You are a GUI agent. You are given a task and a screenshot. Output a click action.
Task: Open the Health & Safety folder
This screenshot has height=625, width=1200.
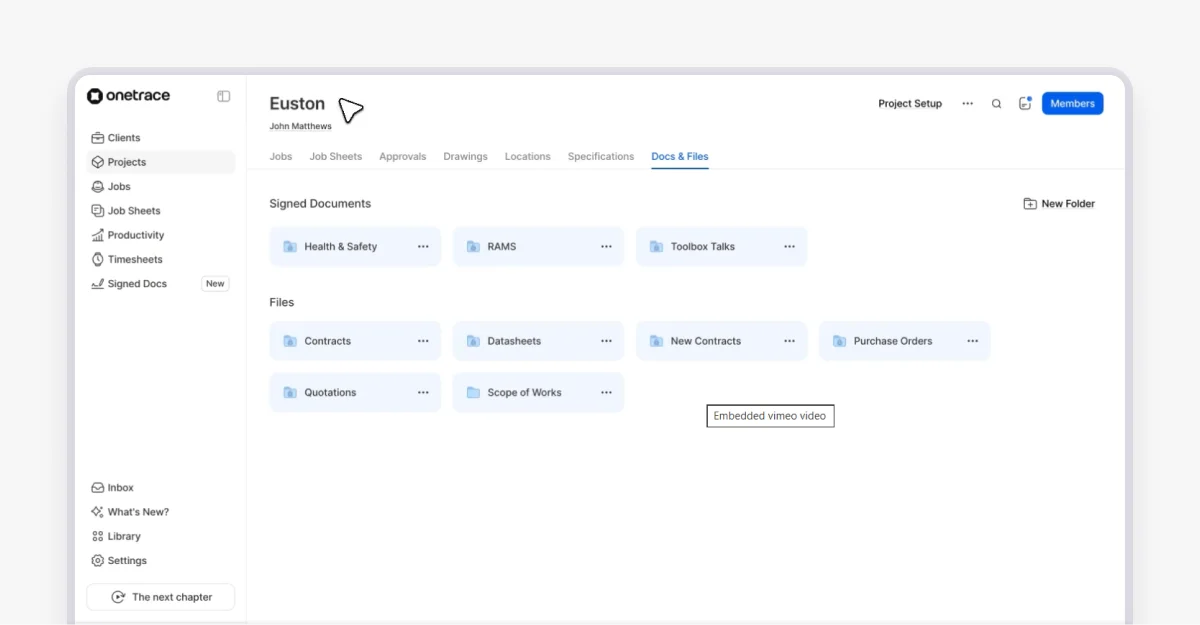(355, 246)
